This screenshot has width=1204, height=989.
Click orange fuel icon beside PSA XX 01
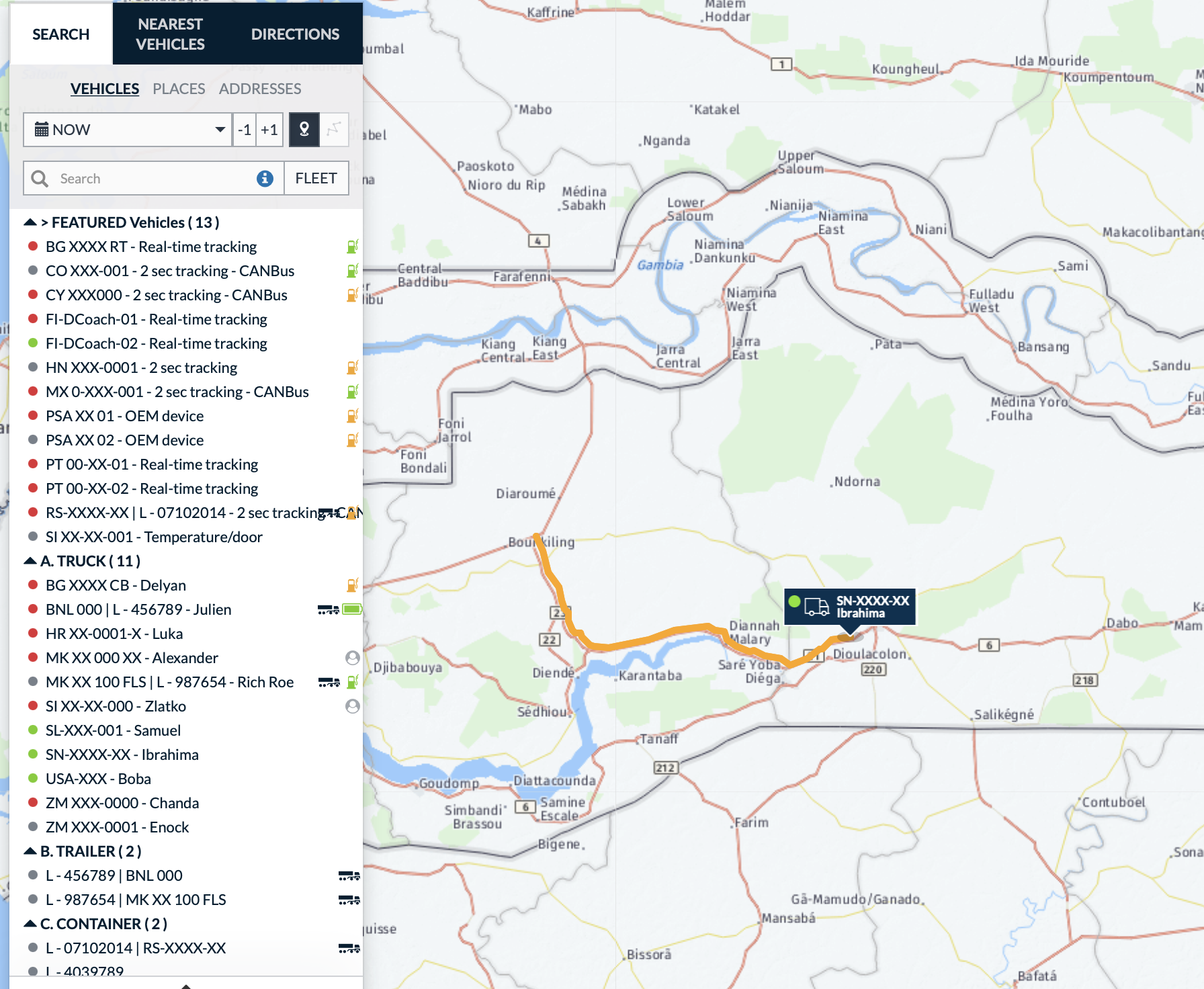tap(352, 416)
